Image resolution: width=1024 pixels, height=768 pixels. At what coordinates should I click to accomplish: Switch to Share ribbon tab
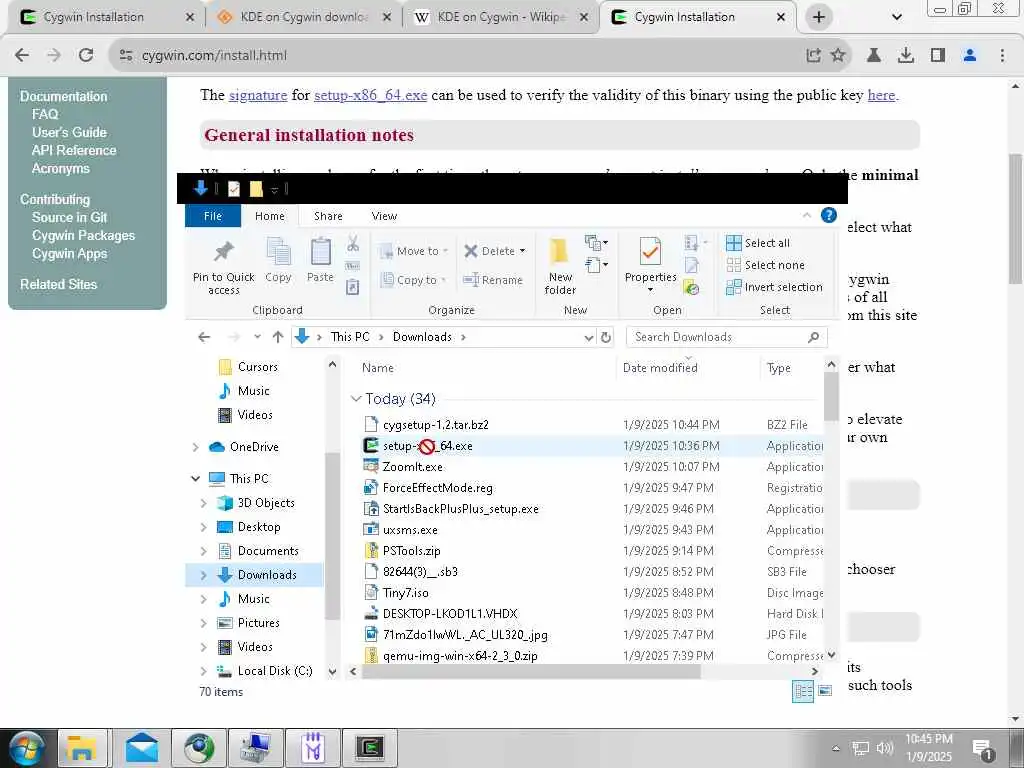pos(328,216)
